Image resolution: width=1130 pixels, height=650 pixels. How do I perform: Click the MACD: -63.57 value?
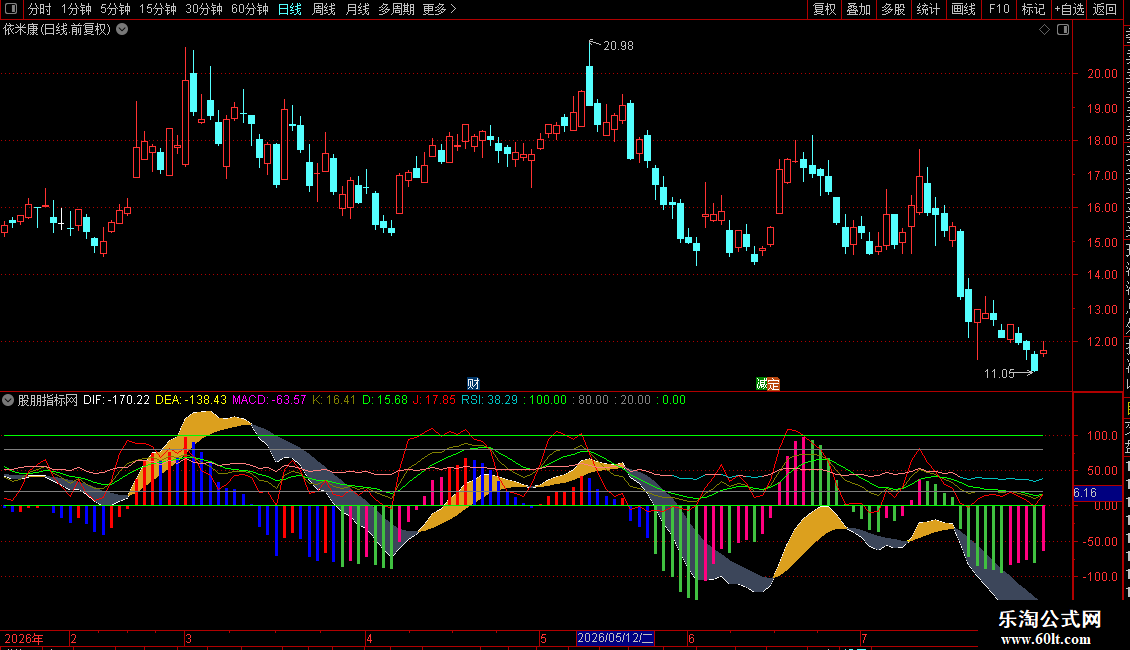pyautogui.click(x=269, y=400)
